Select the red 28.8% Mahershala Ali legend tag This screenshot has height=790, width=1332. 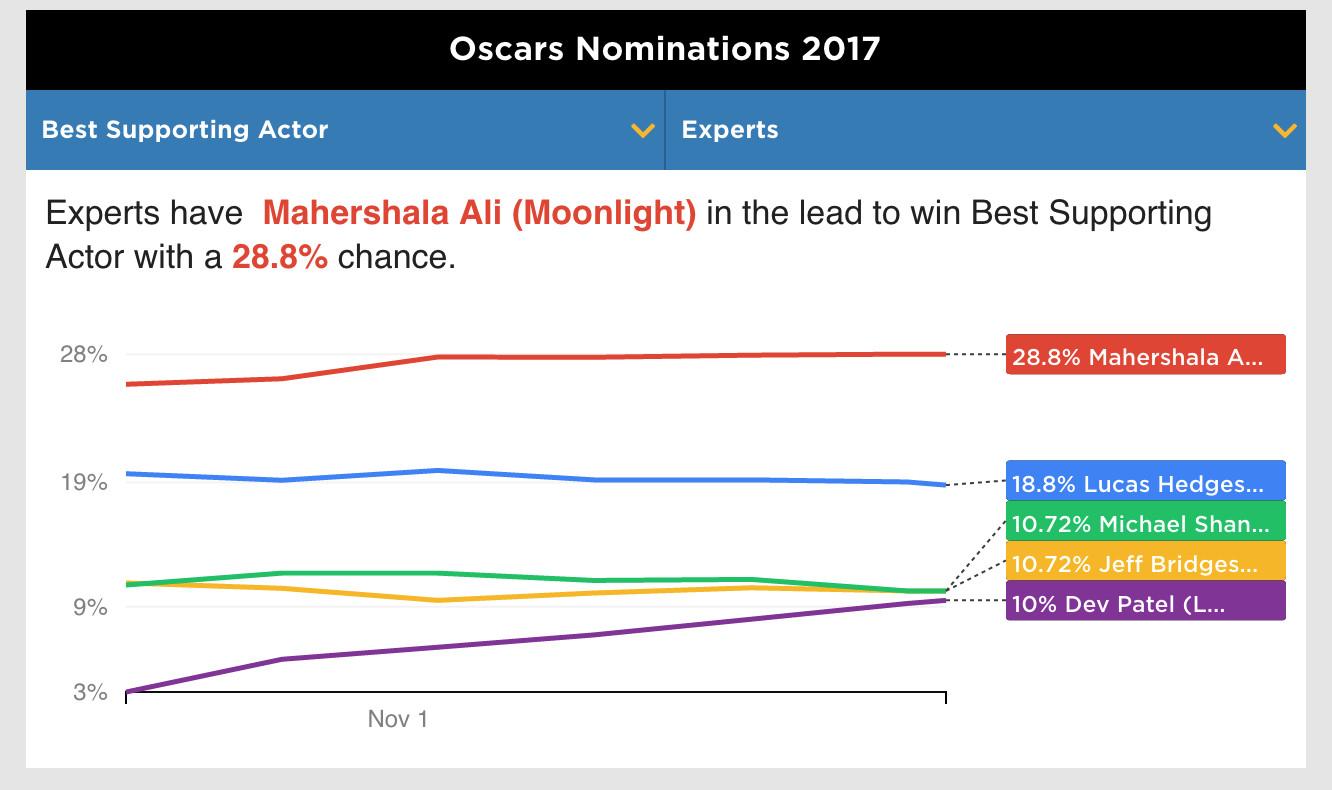point(1145,356)
